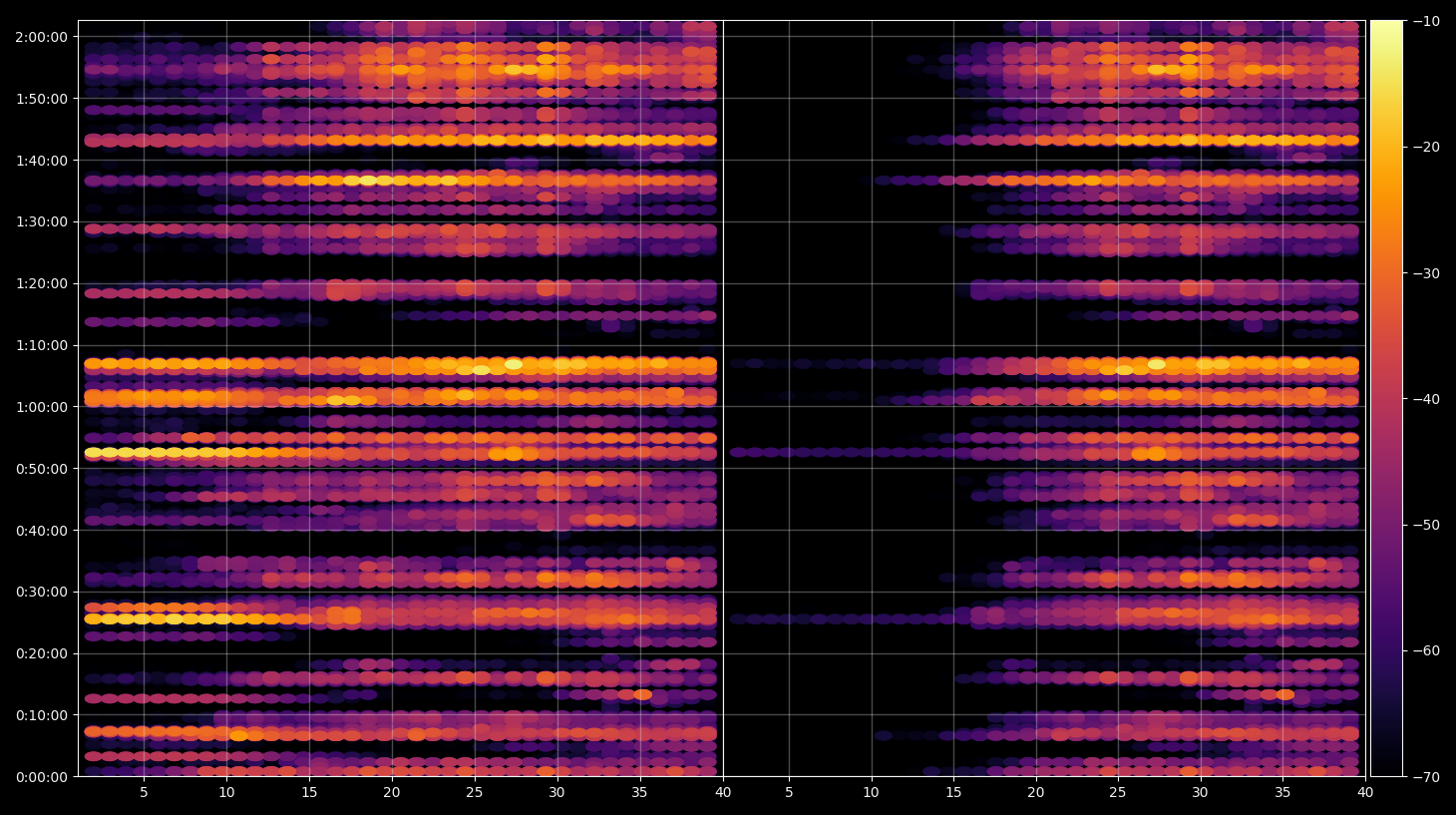1456x815 pixels.
Task: Select the y-axis label "0:30:00"
Action: 42,593
